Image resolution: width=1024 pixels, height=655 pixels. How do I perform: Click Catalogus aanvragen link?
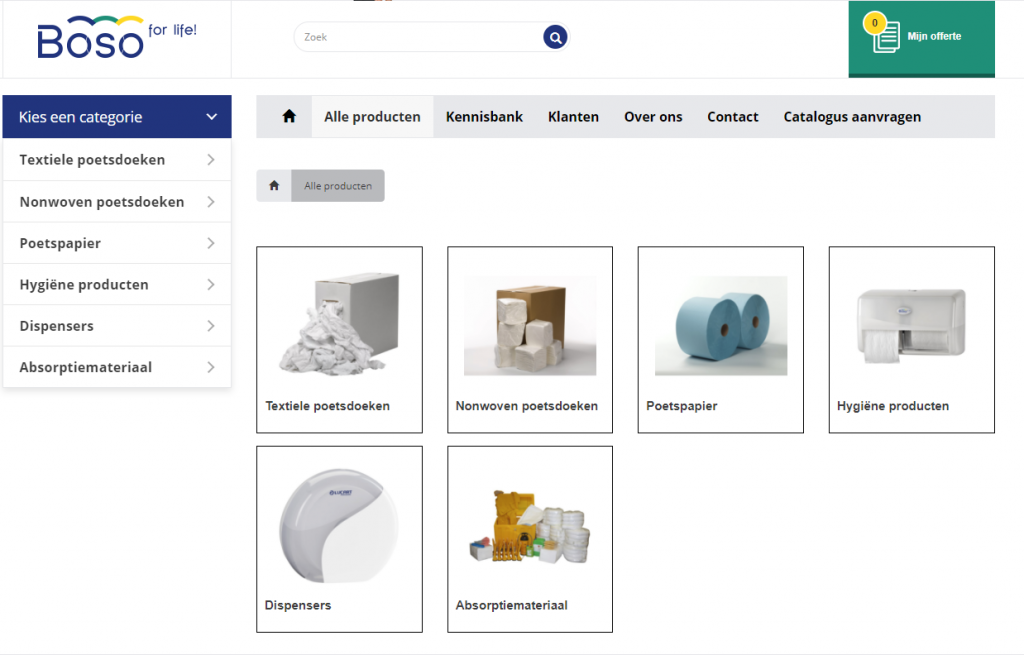click(x=852, y=117)
